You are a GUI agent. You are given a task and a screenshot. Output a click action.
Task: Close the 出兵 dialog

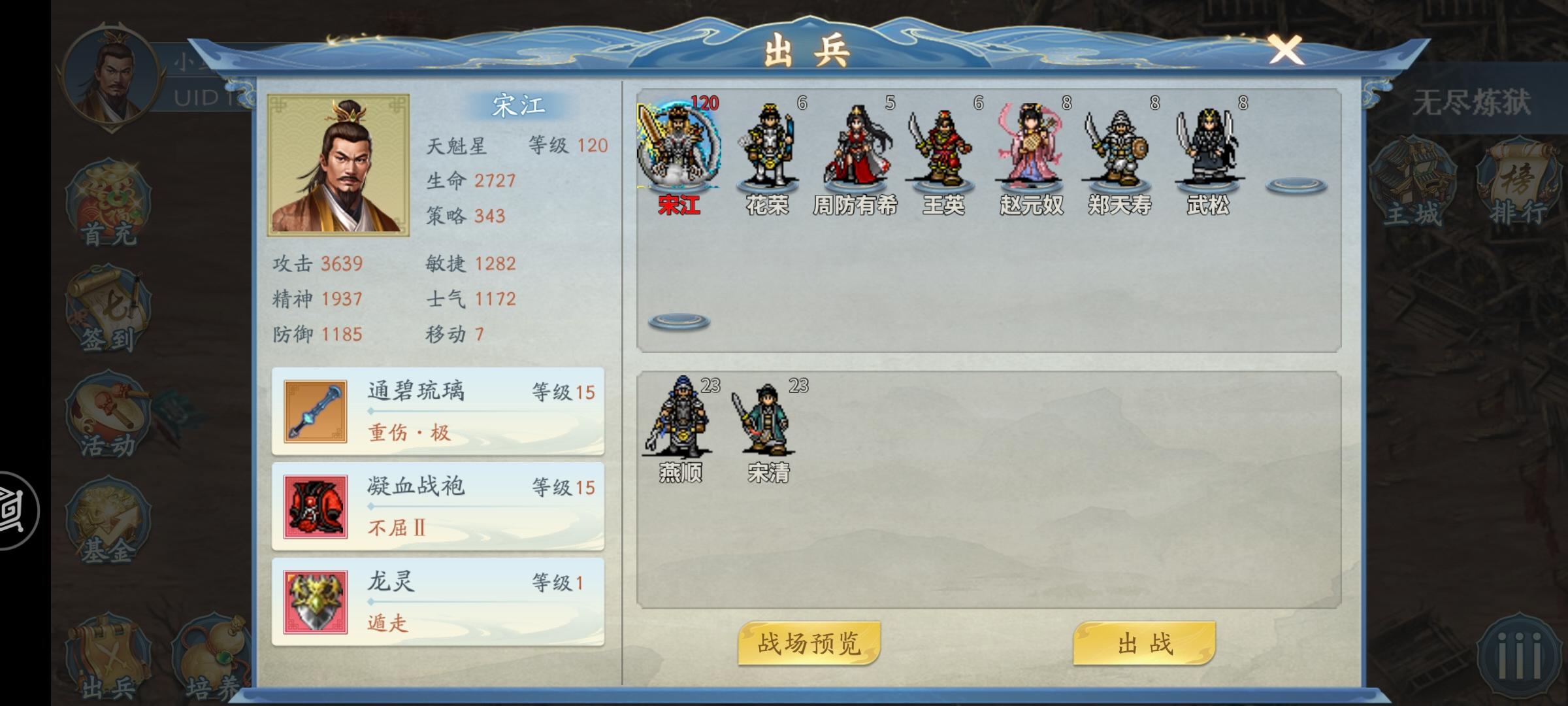click(x=1286, y=50)
